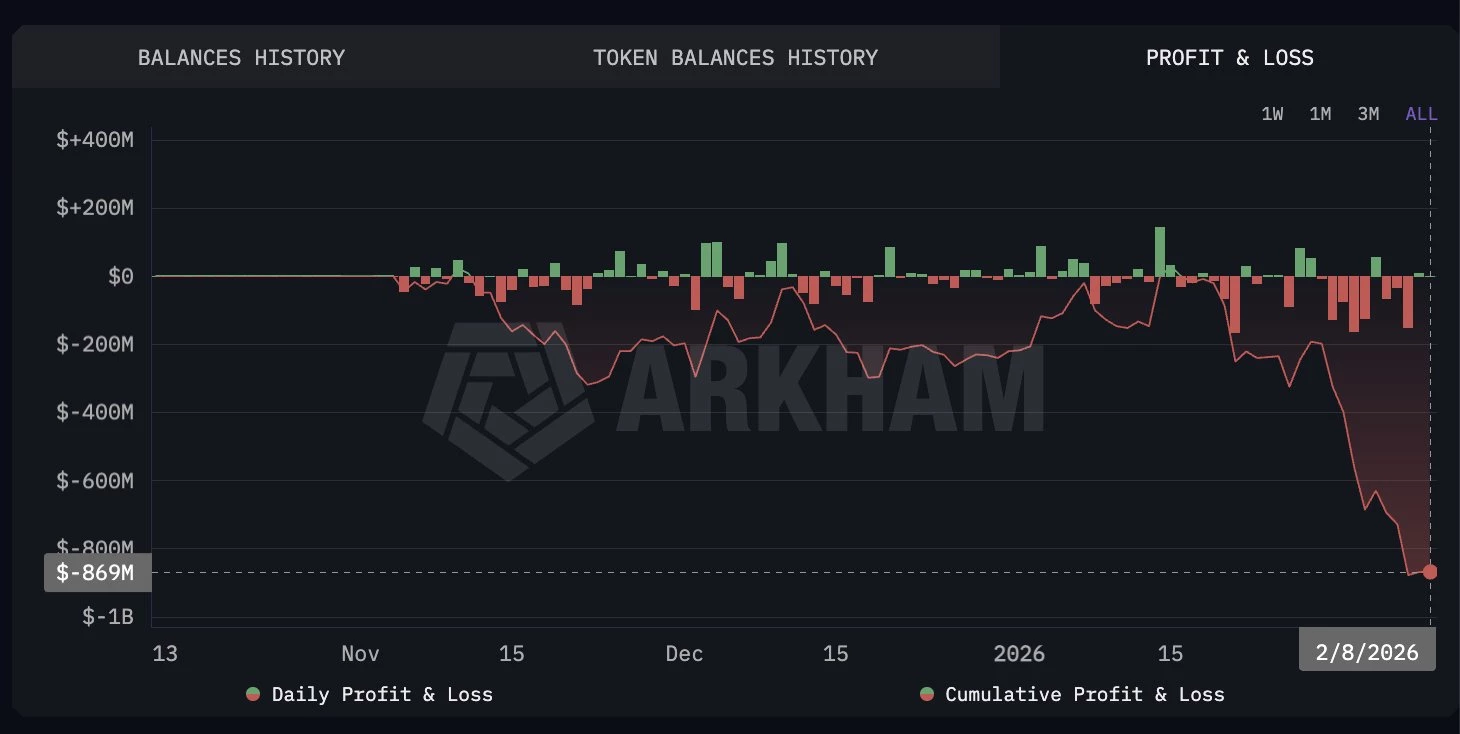Click the red endpoint dot on the chart

point(1428,572)
